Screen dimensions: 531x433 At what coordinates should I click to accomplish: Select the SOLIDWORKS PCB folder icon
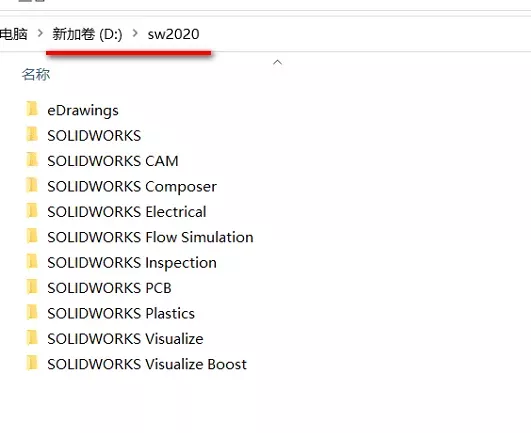click(x=32, y=287)
